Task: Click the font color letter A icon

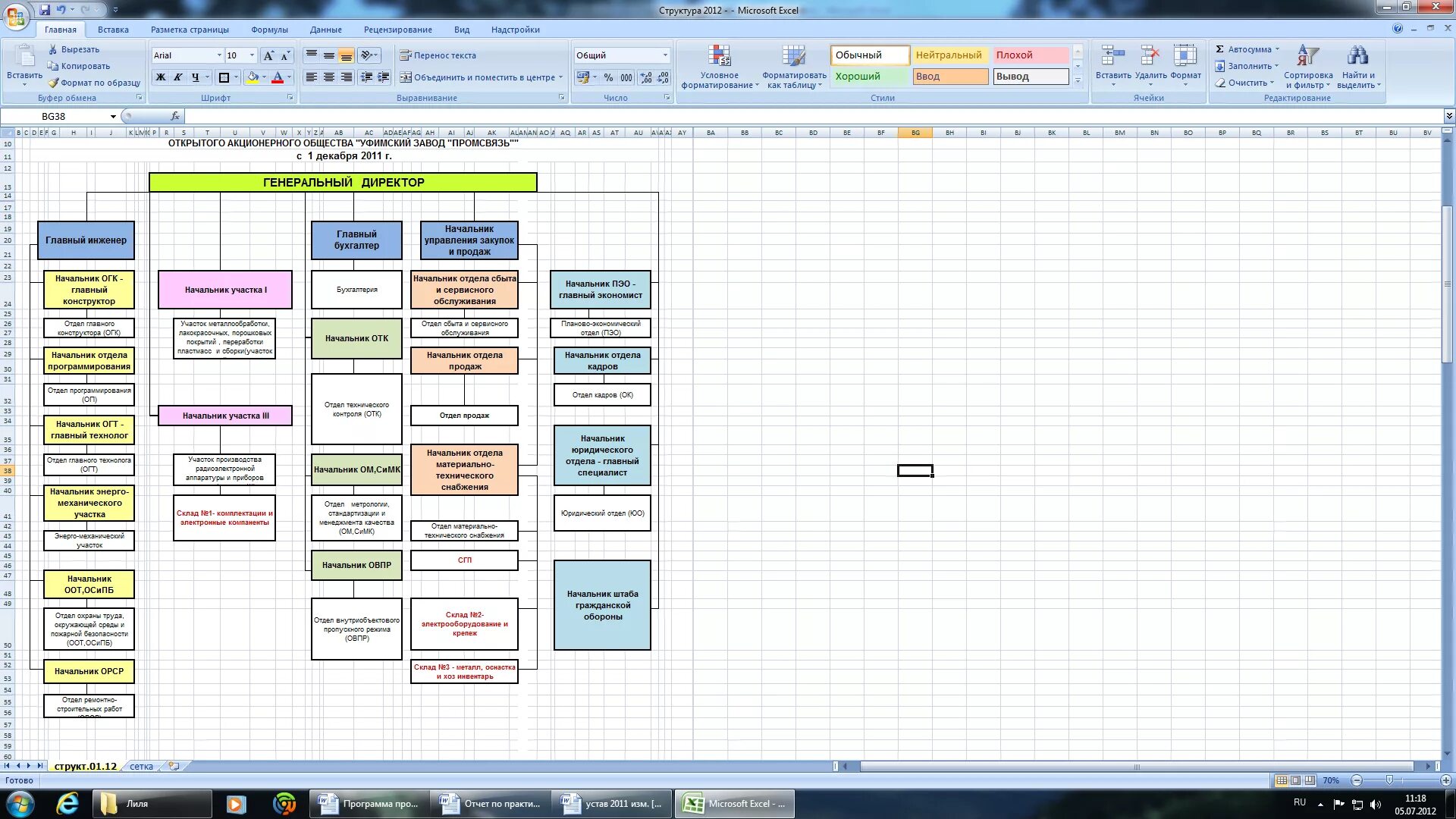Action: (x=278, y=77)
